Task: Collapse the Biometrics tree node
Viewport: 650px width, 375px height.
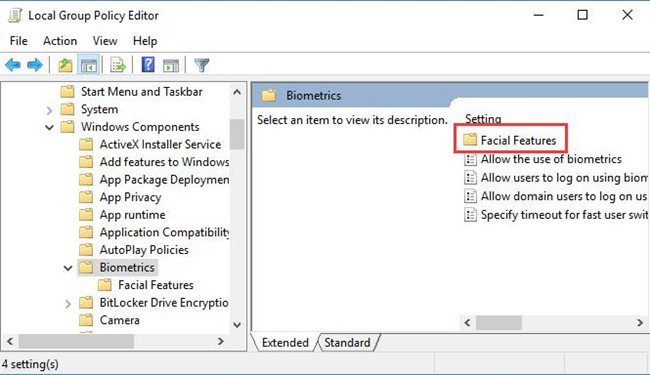Action: click(68, 268)
